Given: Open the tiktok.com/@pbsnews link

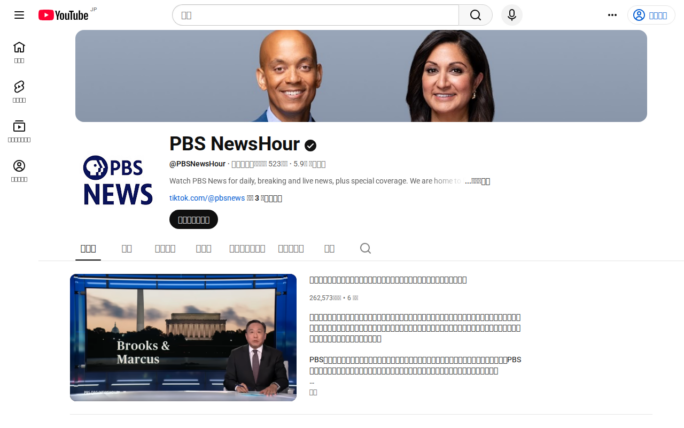Looking at the screenshot, I should 207,198.
